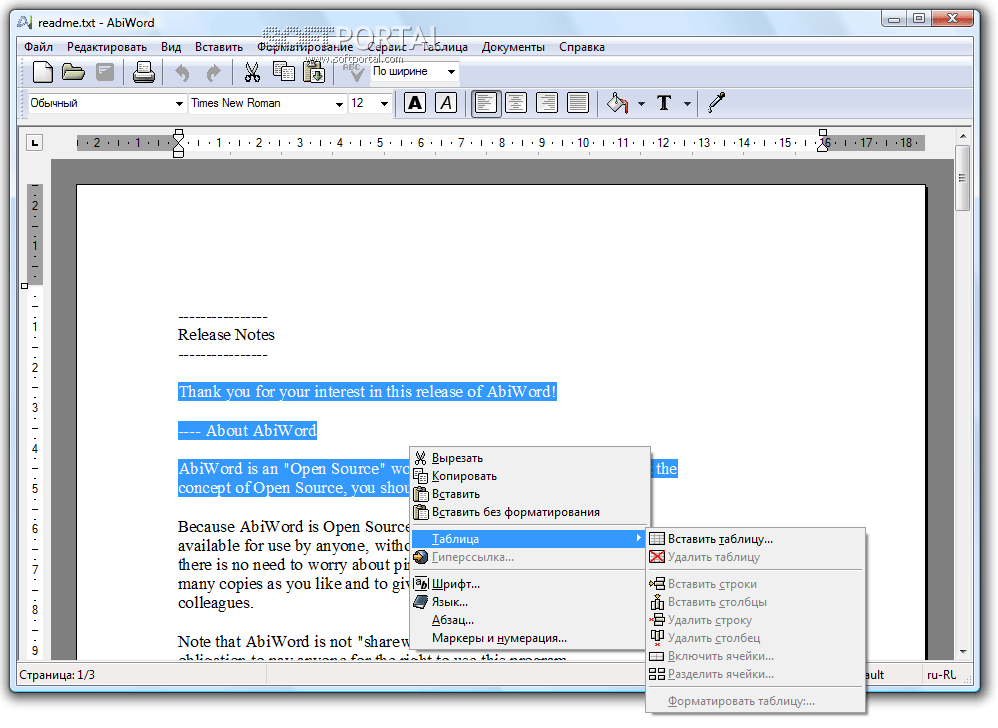
Task: Expand the highlight color arrow next to the paint bucket
Action: point(641,103)
